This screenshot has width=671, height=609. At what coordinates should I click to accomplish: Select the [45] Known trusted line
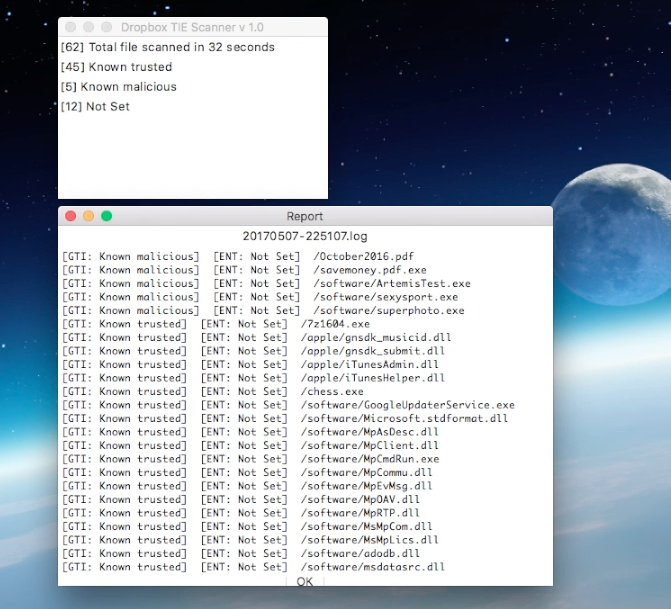coord(116,67)
